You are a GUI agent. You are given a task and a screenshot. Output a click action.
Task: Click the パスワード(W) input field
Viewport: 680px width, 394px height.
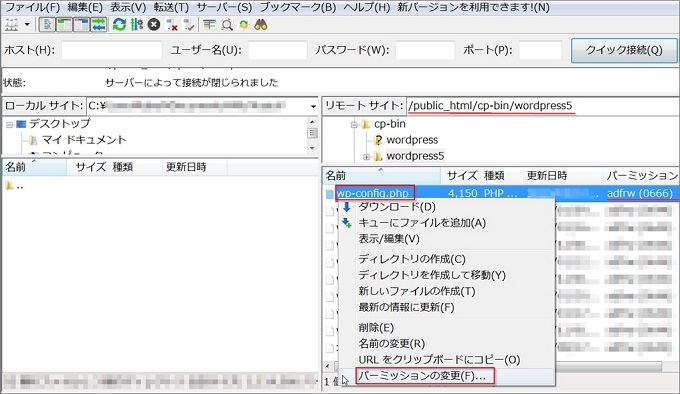point(425,50)
